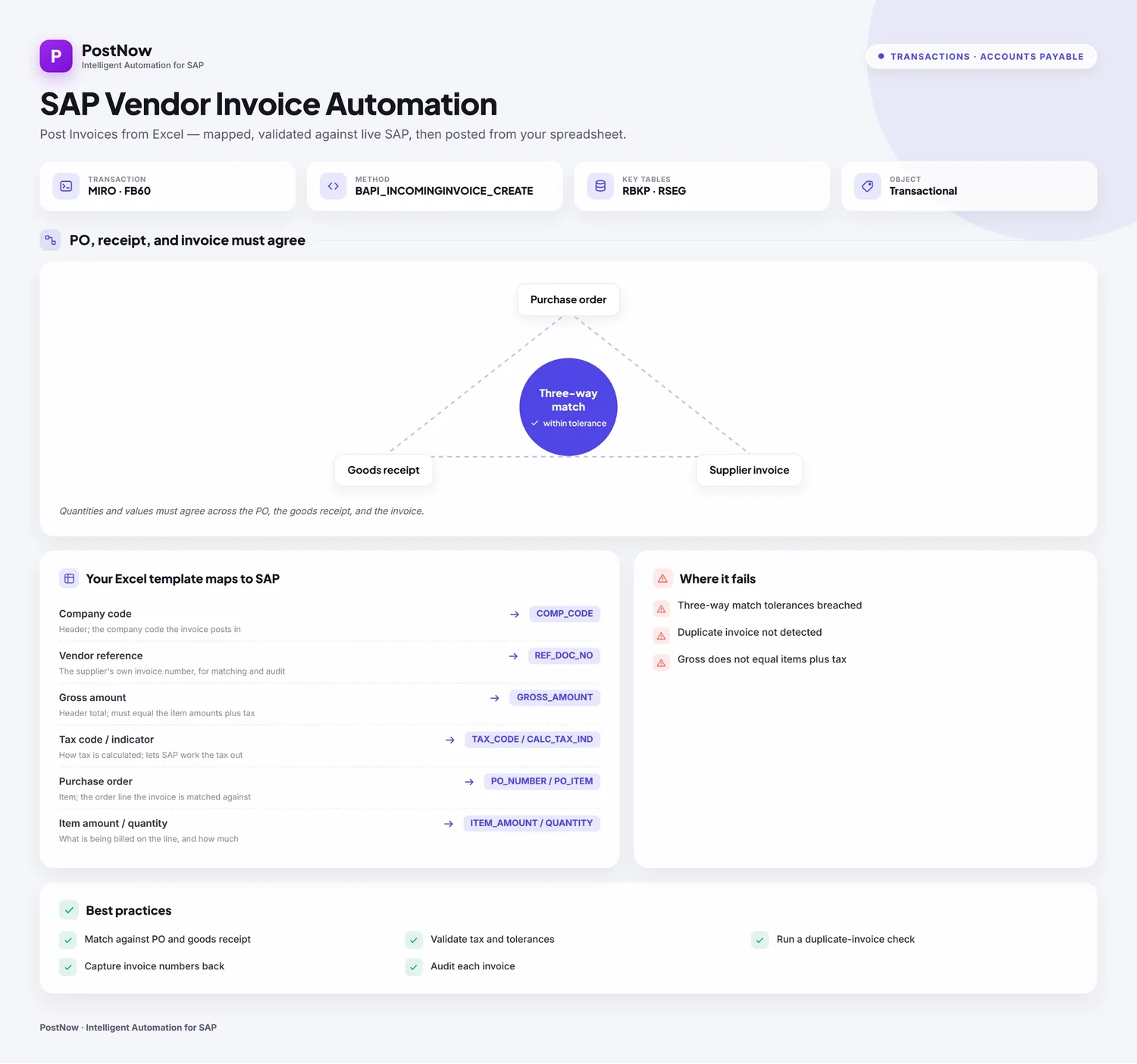Click the table icon beside Your Excel template
The height and width of the screenshot is (1064, 1137).
coord(69,579)
